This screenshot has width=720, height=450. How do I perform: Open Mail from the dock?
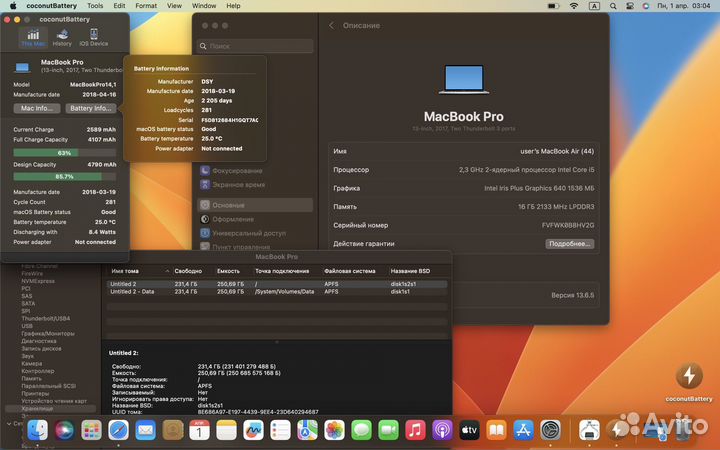146,430
